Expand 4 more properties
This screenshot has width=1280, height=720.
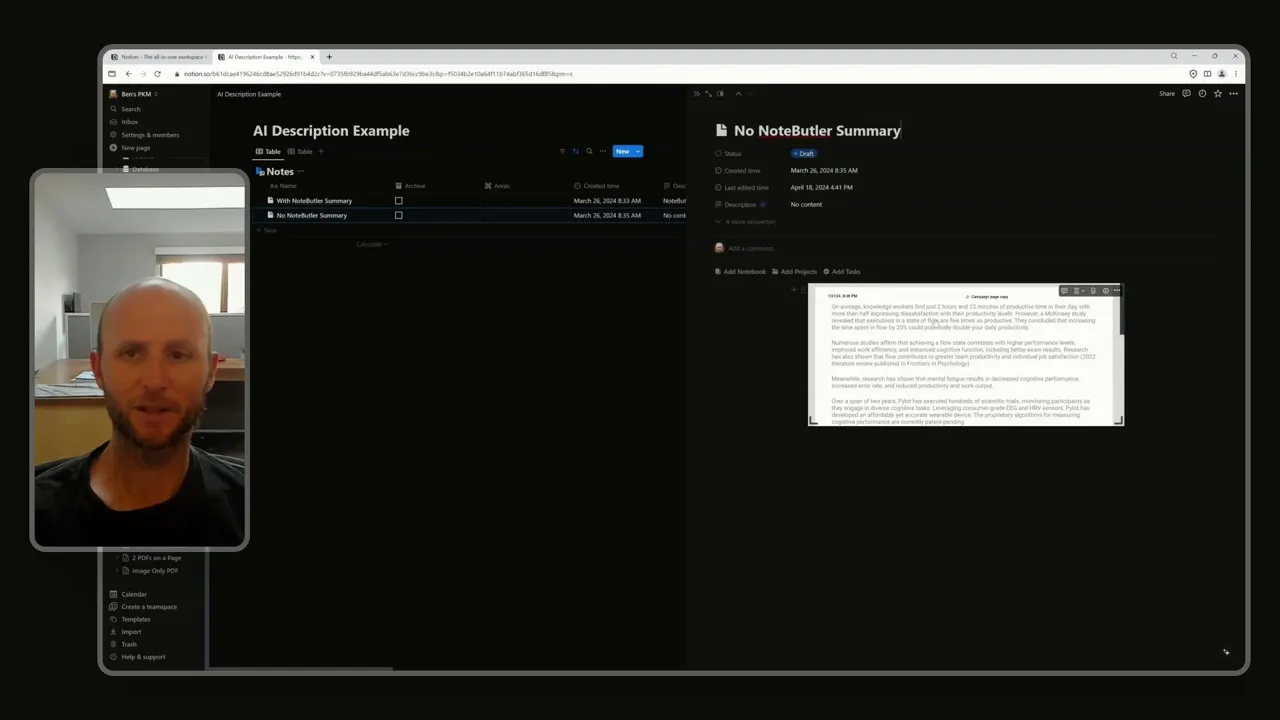[x=745, y=222]
